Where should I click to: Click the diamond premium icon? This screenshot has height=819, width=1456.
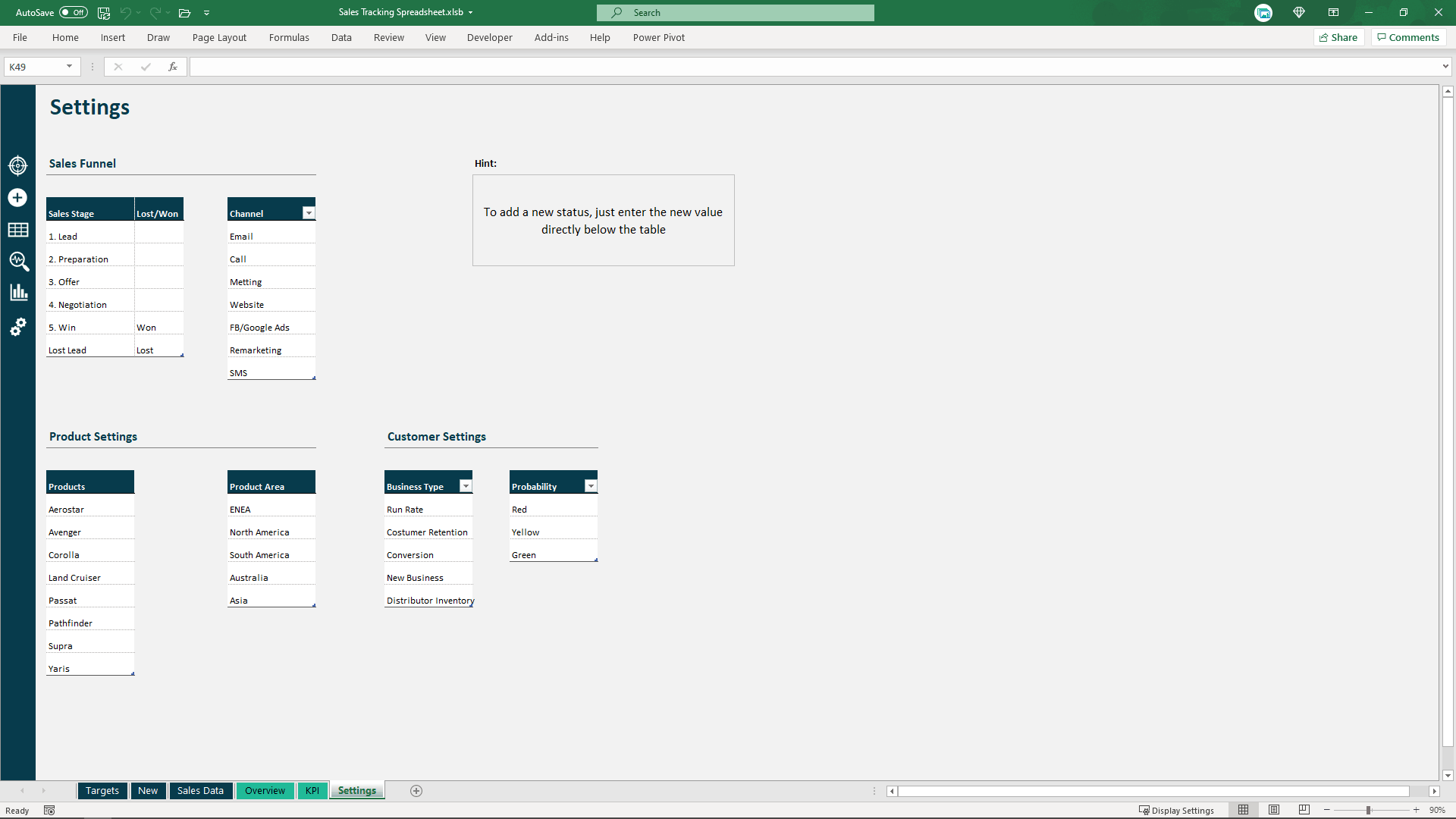[1299, 13]
